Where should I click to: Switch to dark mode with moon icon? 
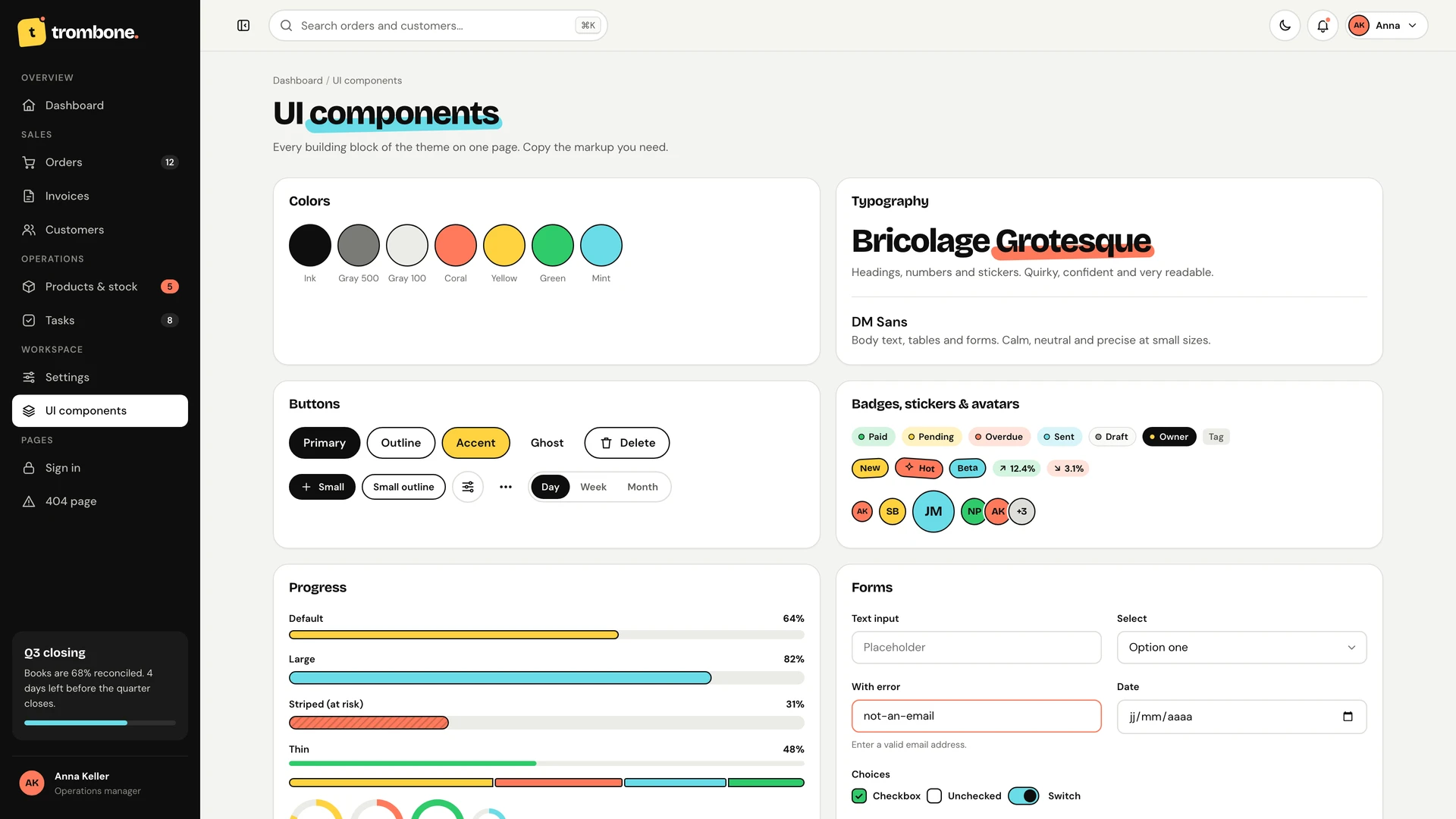click(x=1285, y=26)
